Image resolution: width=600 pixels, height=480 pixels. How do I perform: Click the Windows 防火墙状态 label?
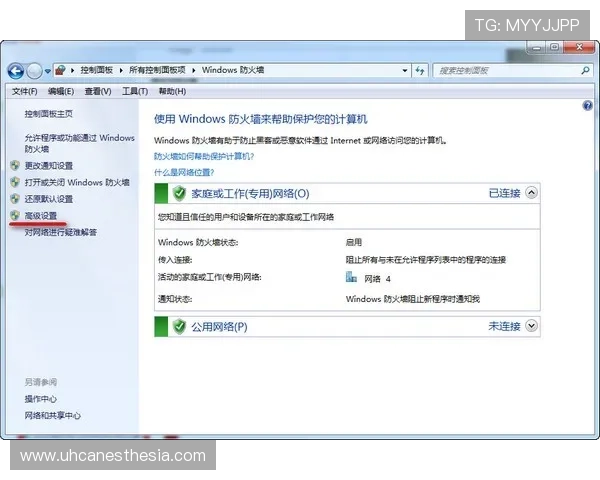198,242
